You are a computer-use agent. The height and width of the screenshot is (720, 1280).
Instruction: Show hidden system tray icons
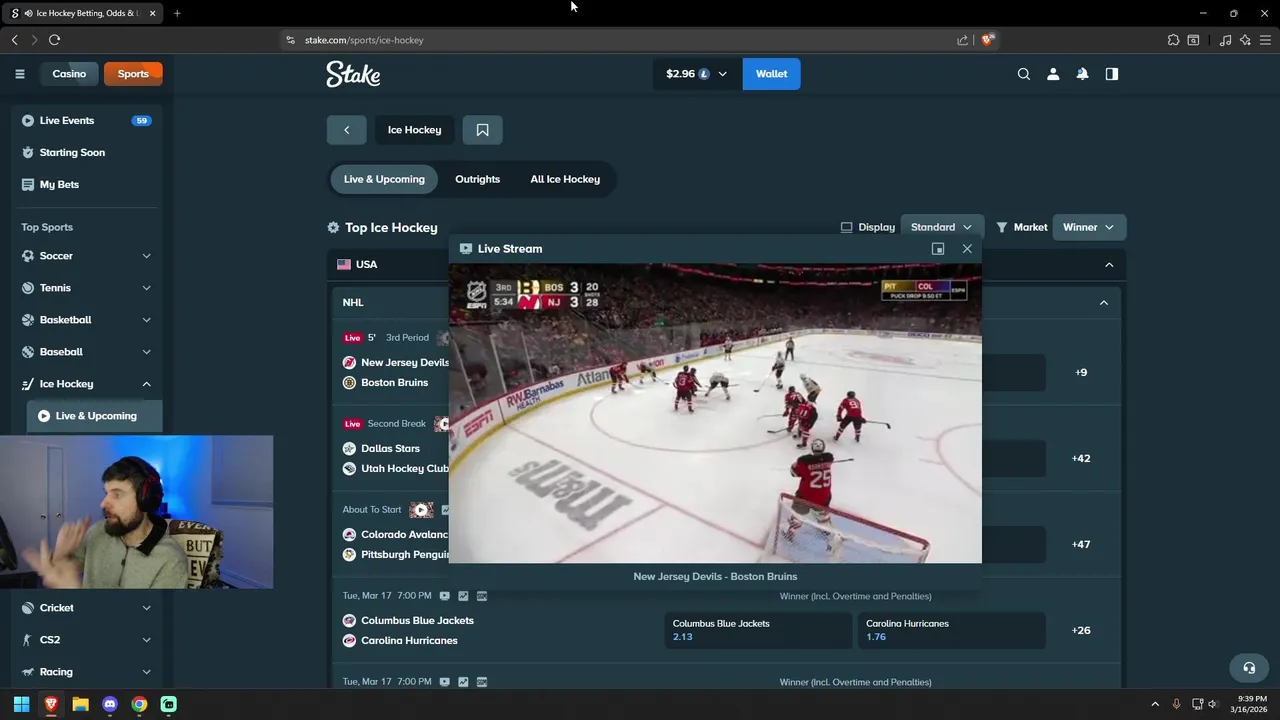(1155, 704)
